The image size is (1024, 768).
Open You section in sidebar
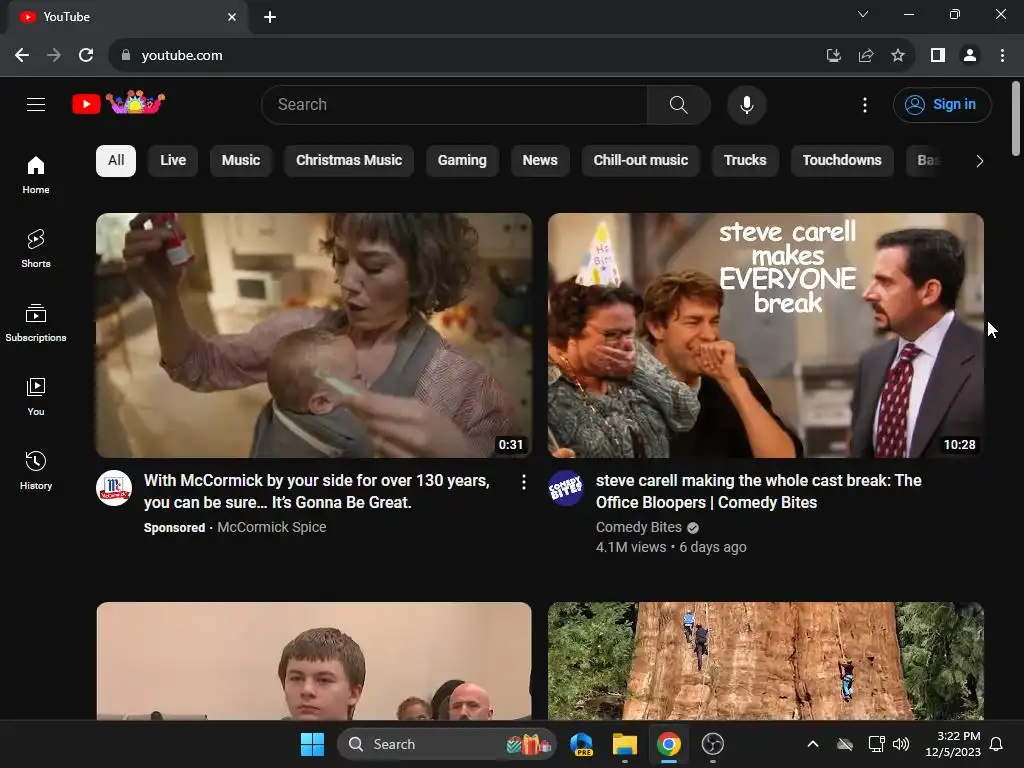click(x=36, y=396)
